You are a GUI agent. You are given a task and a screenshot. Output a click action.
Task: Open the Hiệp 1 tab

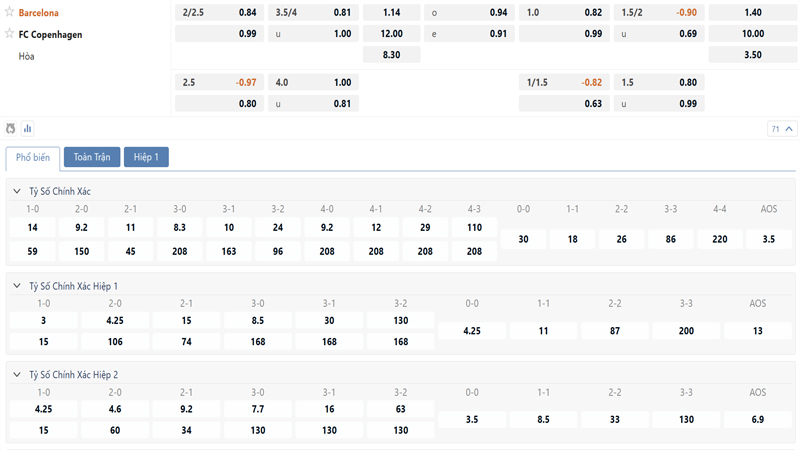[146, 157]
